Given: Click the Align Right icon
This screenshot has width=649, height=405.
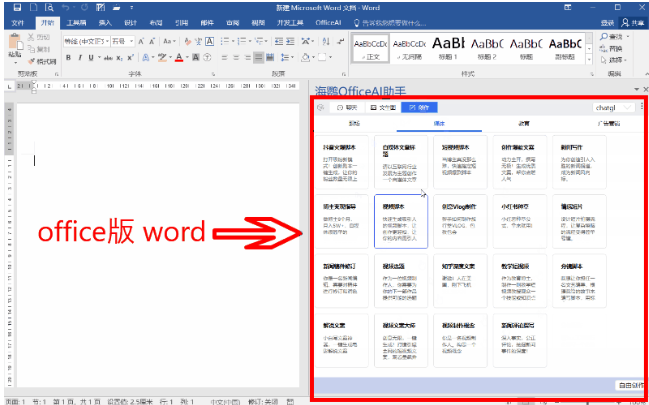Looking at the screenshot, I should pos(248,58).
